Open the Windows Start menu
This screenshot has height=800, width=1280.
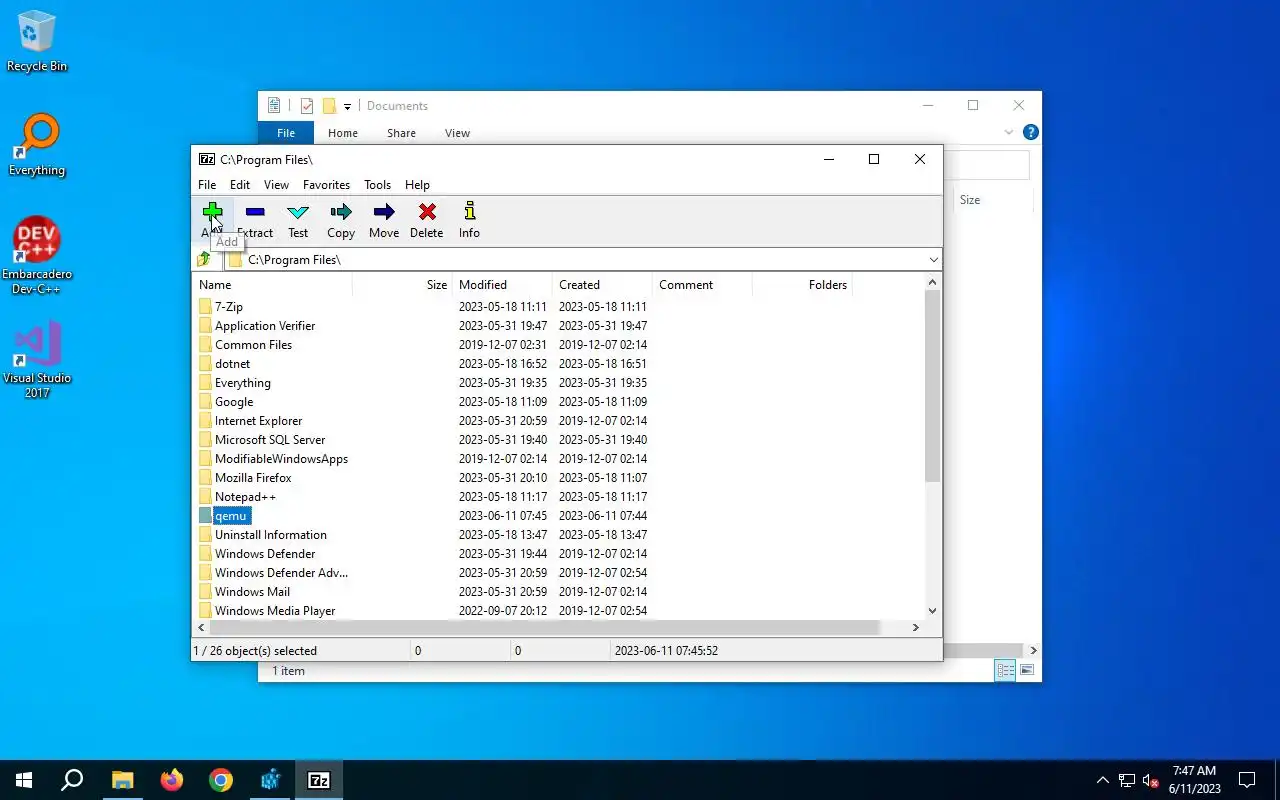(24, 780)
